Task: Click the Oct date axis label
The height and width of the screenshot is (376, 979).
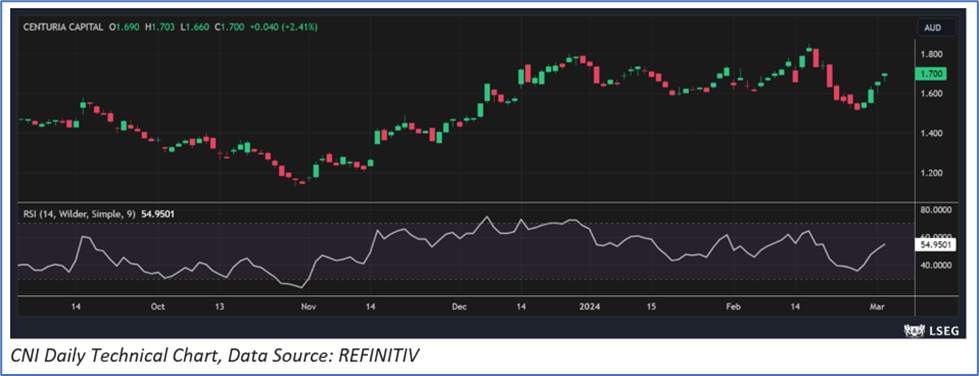Action: tap(157, 307)
